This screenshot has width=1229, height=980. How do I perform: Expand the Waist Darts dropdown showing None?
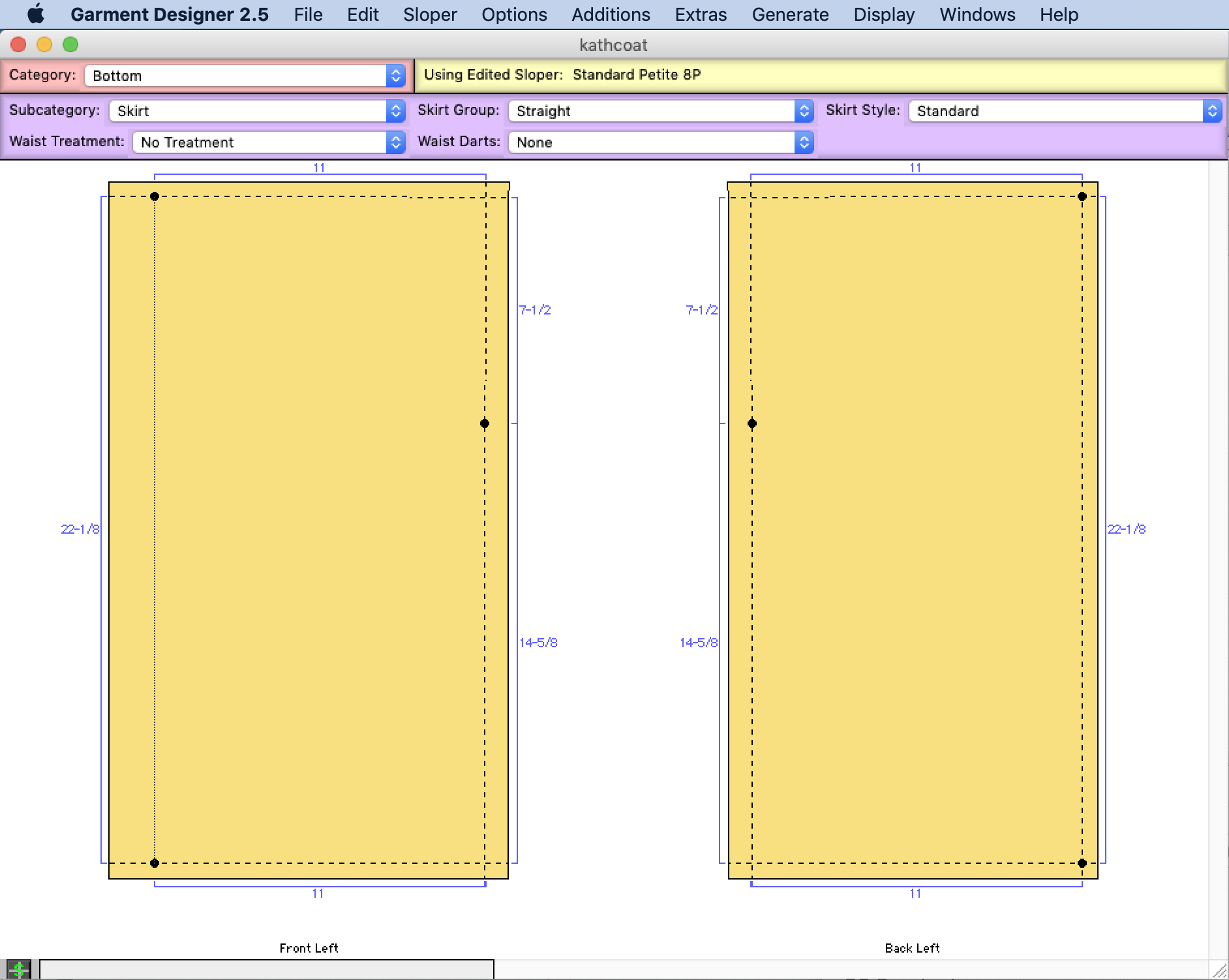661,142
